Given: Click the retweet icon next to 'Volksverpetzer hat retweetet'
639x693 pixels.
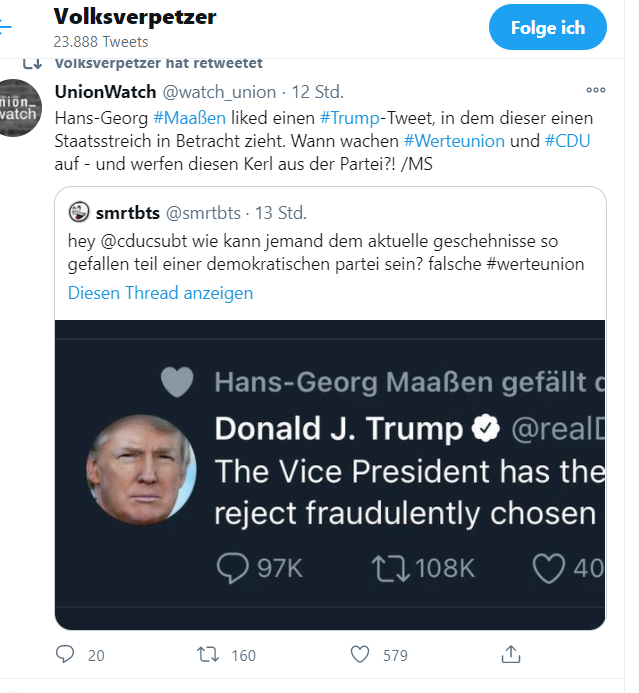Looking at the screenshot, I should 32,64.
